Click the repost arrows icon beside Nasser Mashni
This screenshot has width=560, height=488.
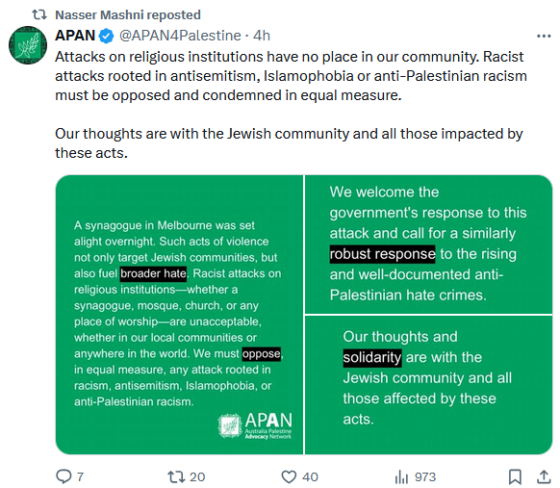tap(39, 15)
